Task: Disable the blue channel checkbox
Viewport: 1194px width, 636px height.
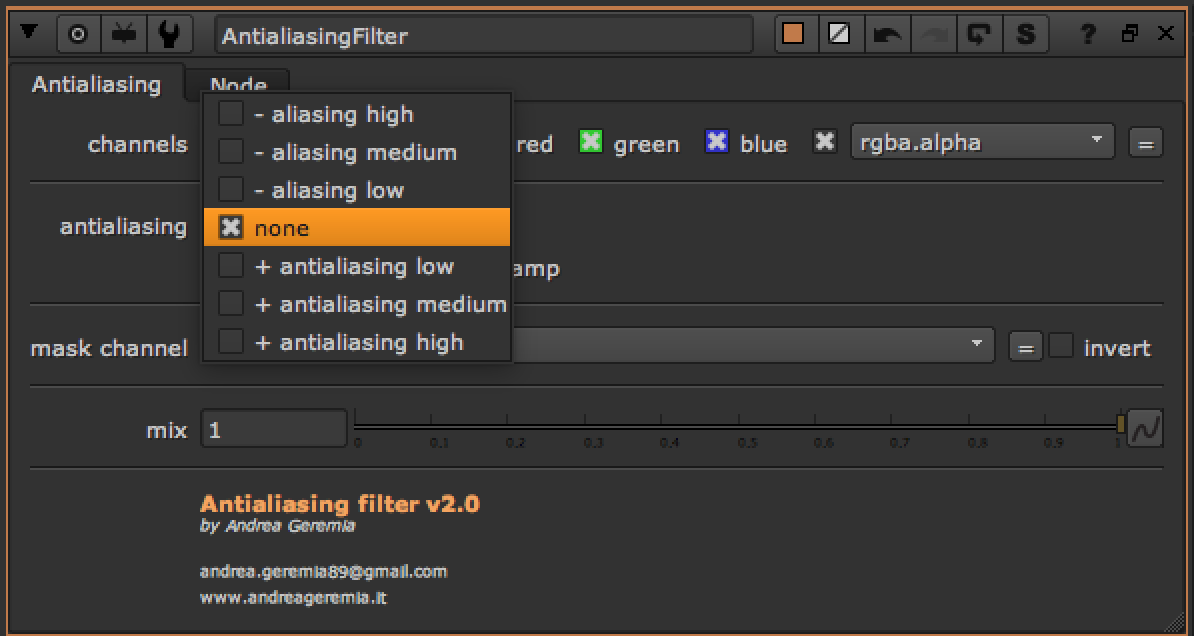Action: point(717,142)
